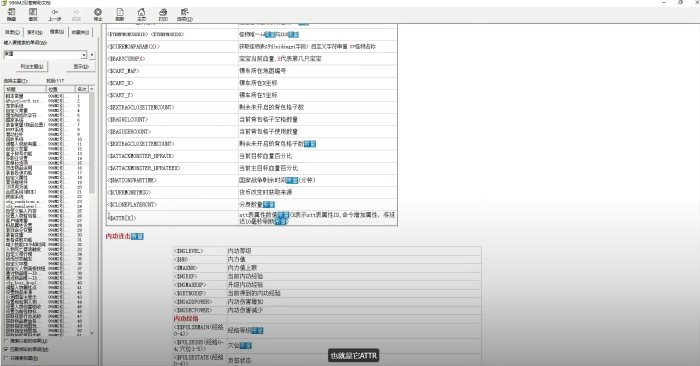Toggle 搜索以前的结果 checkbox
The height and width of the screenshot is (366, 700).
(x=6, y=341)
